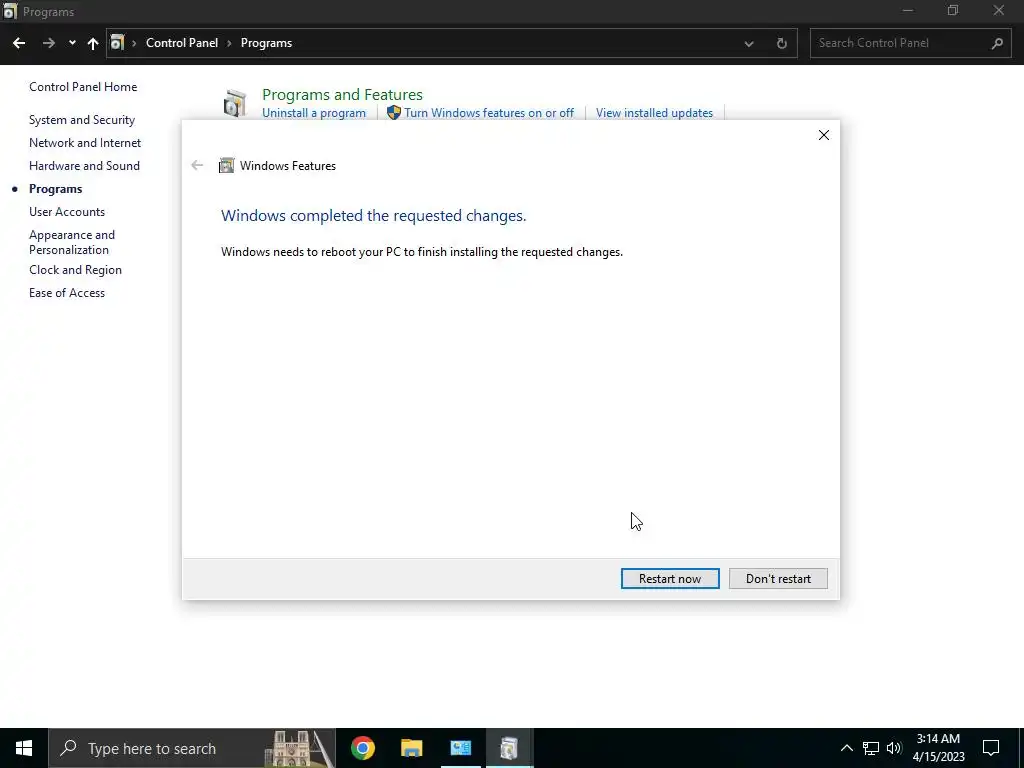This screenshot has height=768, width=1024.
Task: Go up one level
Action: click(93, 43)
